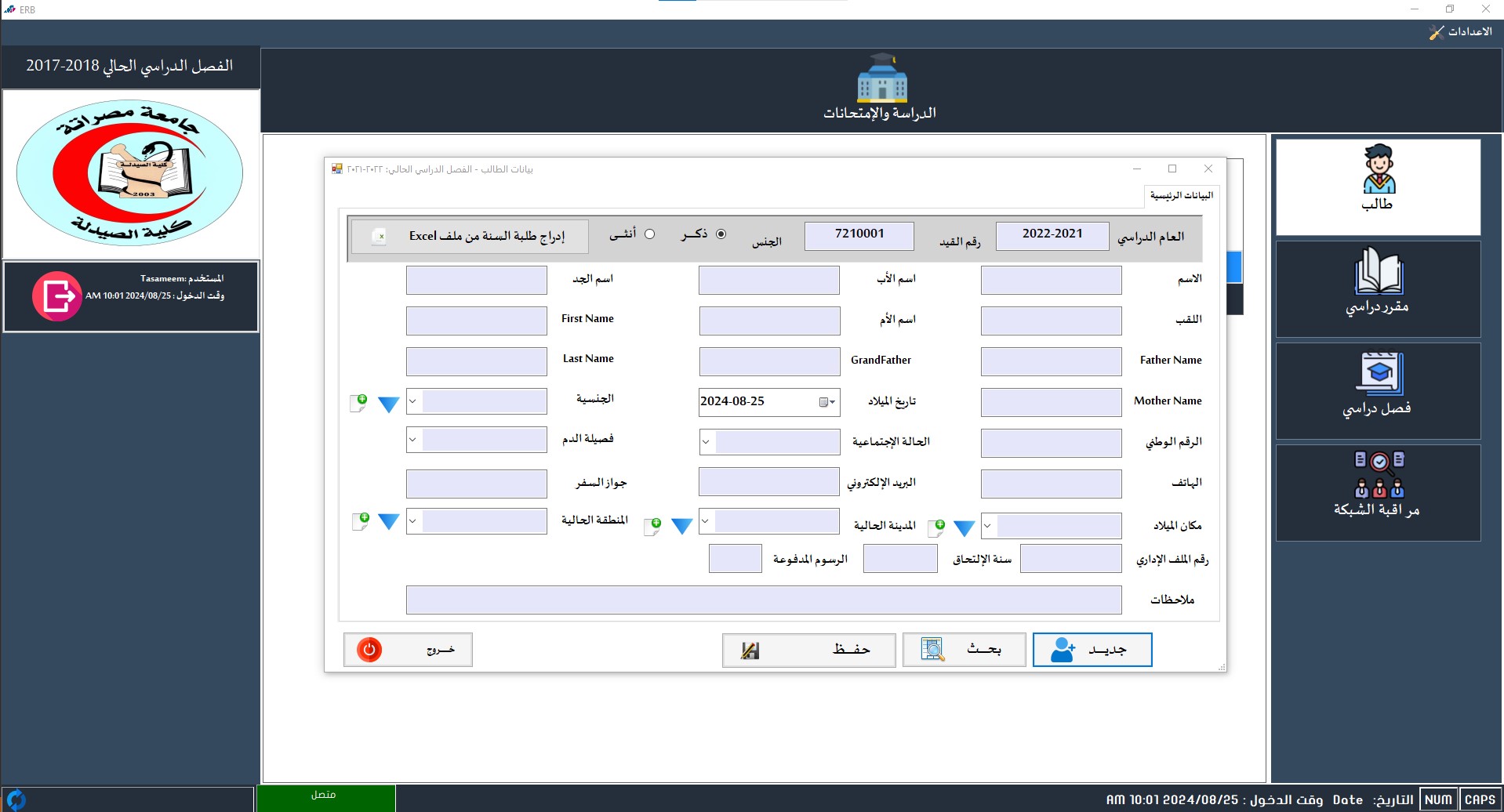Viewport: 1504px width, 812px height.
Task: Click the add-new icon beside مكان الميلاد
Action: coord(936,527)
